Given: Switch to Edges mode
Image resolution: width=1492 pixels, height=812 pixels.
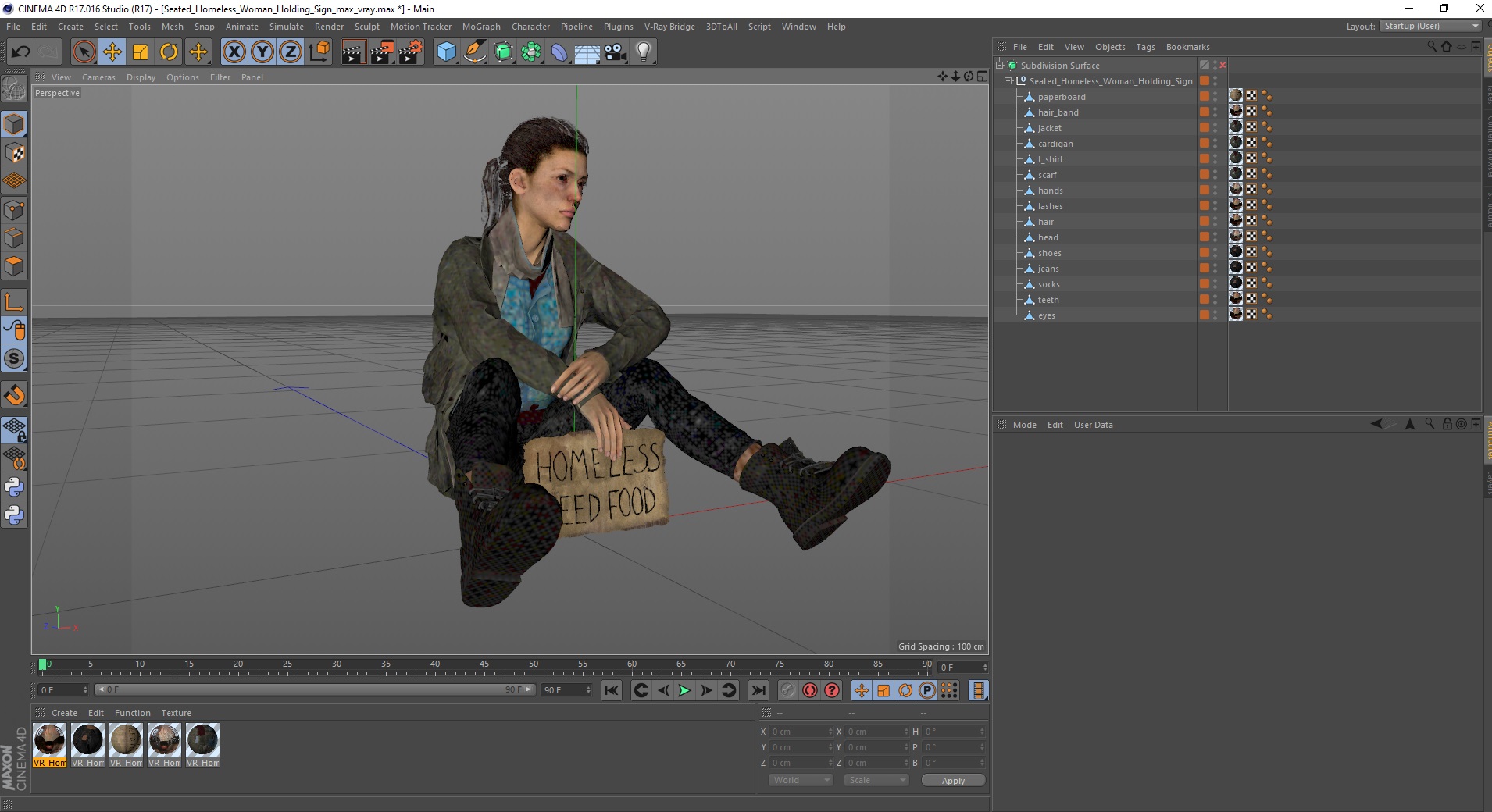Looking at the screenshot, I should [14, 238].
